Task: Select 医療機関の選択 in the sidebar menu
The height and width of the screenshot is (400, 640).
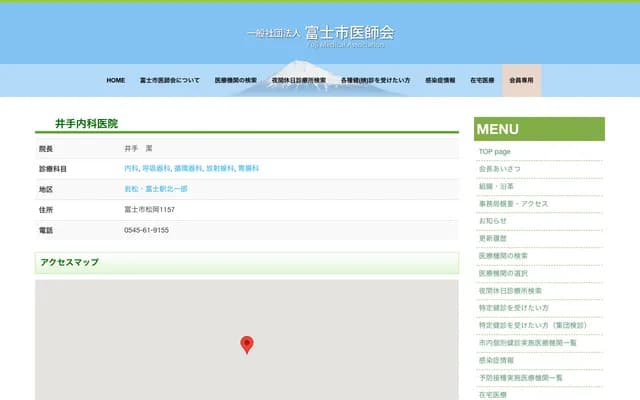Action: 504,273
